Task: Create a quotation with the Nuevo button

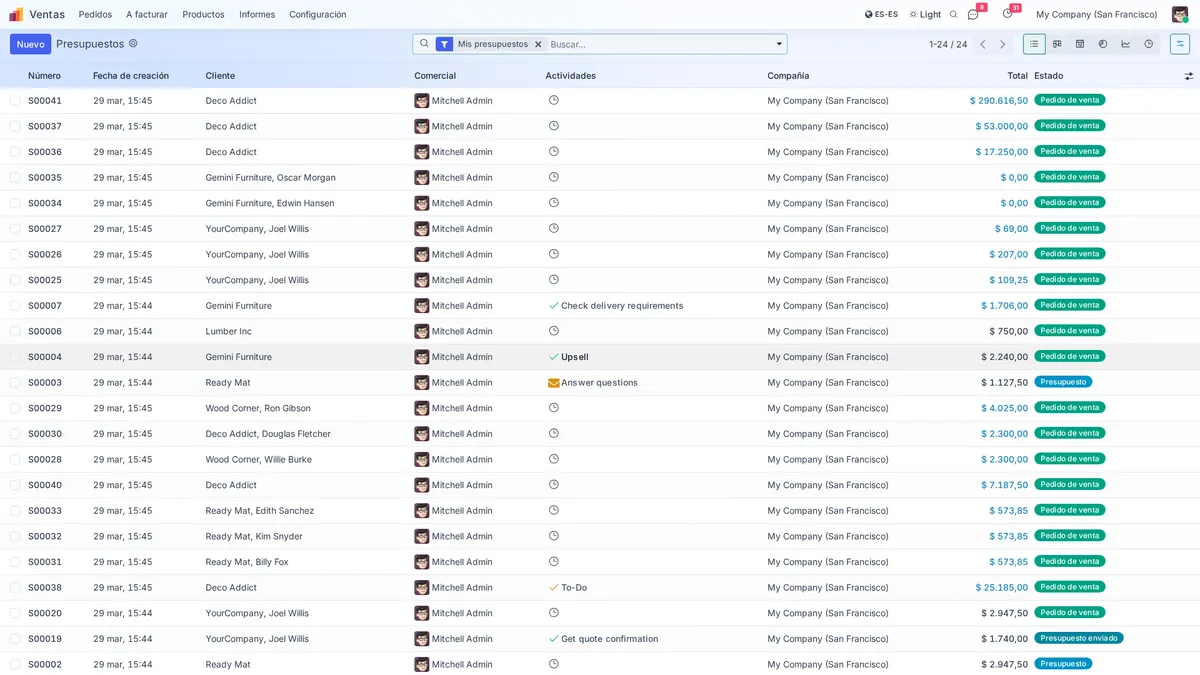Action: tap(30, 44)
